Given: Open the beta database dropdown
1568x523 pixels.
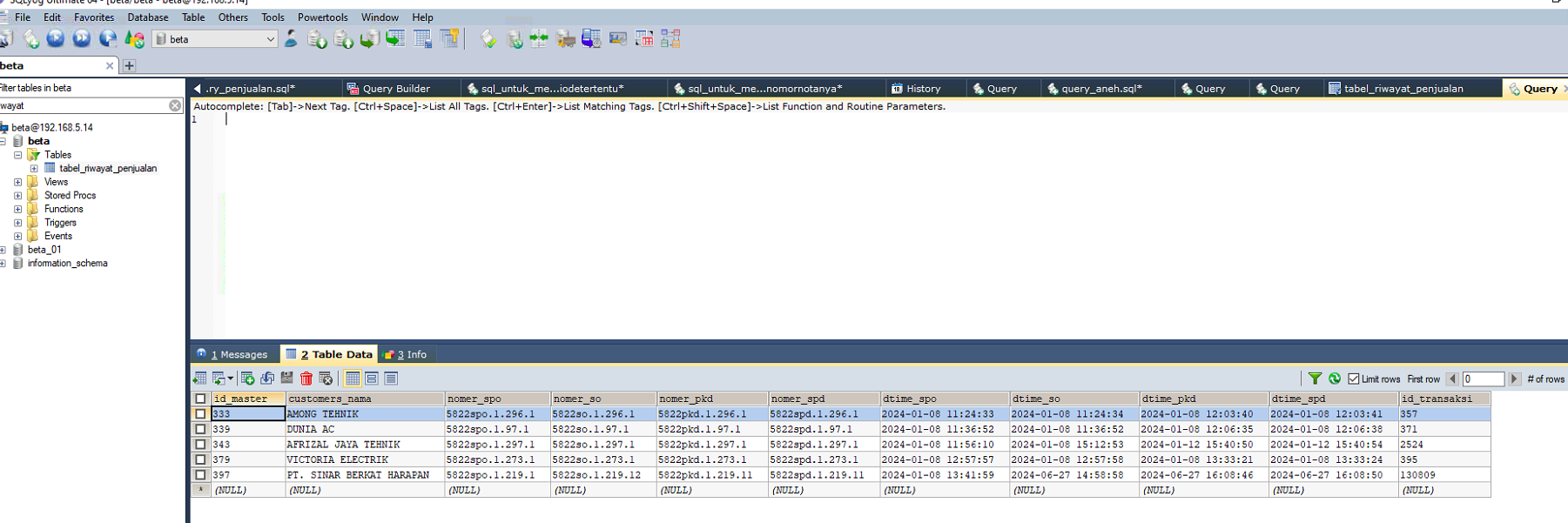Looking at the screenshot, I should point(270,39).
